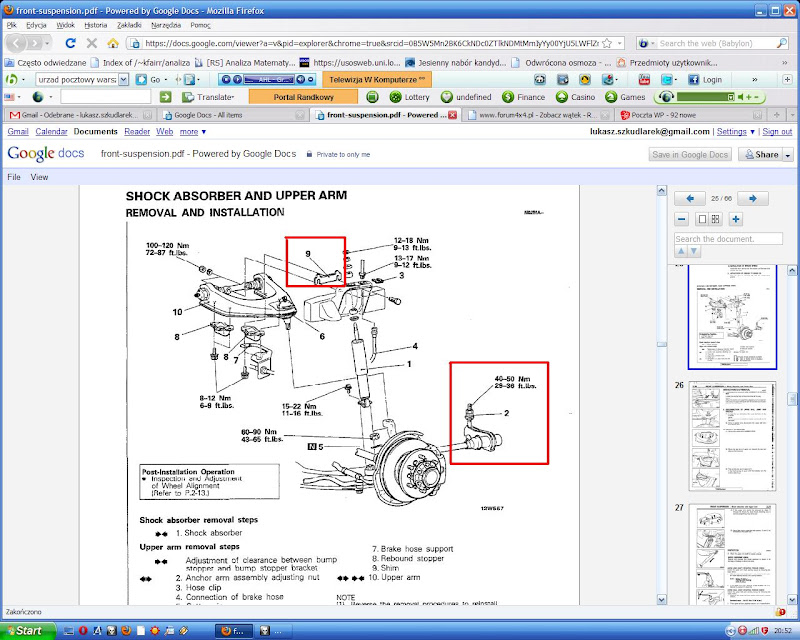Click Windows Start button
This screenshot has width=800, height=640.
click(x=28, y=631)
